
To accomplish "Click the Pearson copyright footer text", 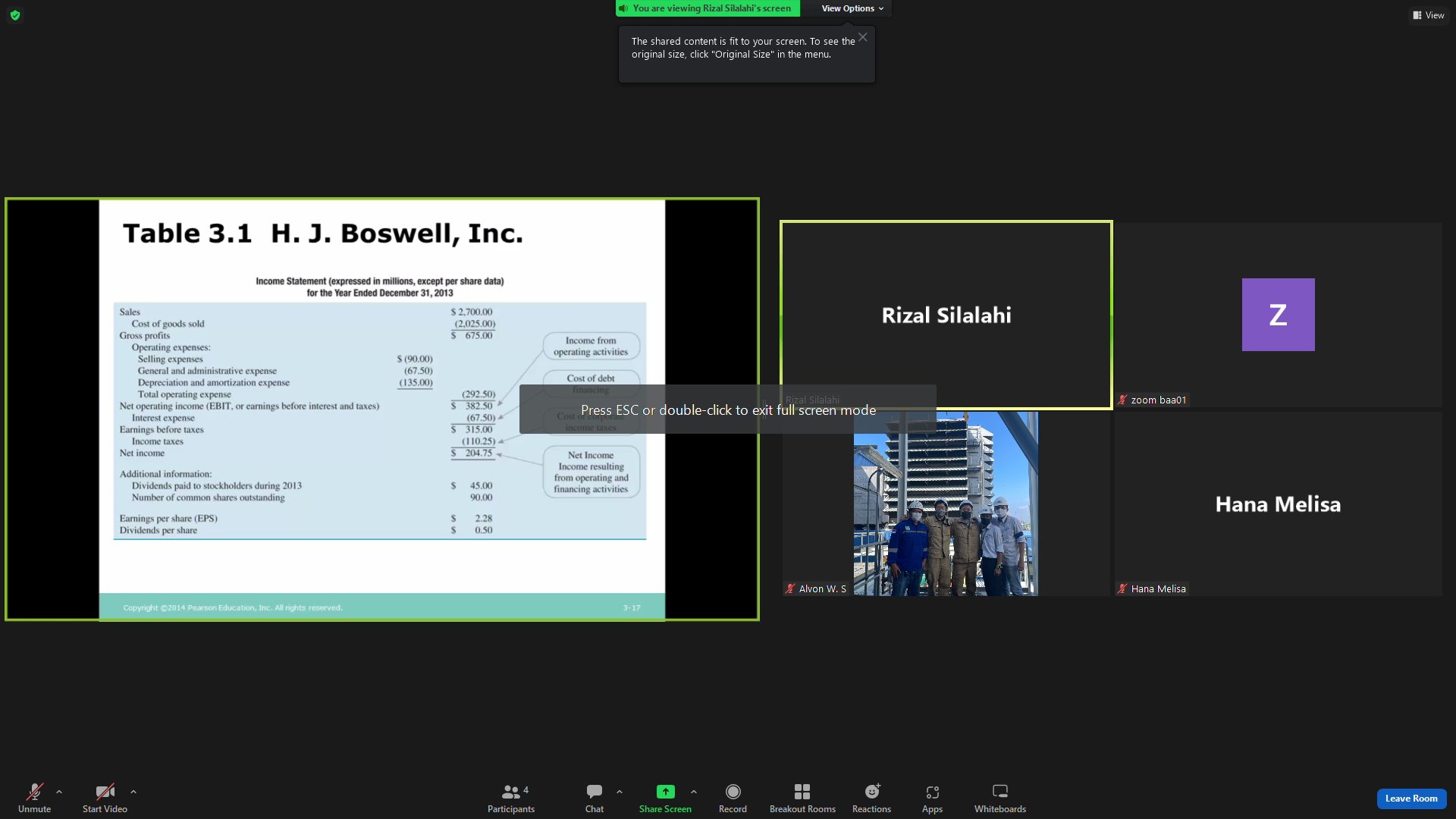I will pos(233,608).
